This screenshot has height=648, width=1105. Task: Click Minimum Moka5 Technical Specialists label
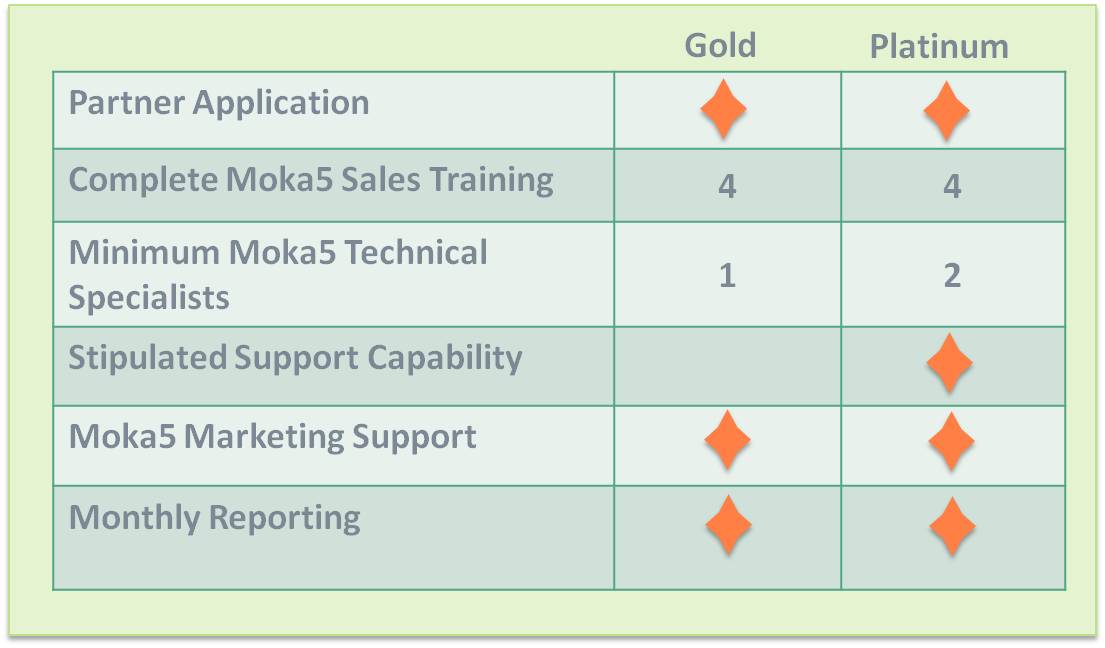pyautogui.click(x=278, y=275)
